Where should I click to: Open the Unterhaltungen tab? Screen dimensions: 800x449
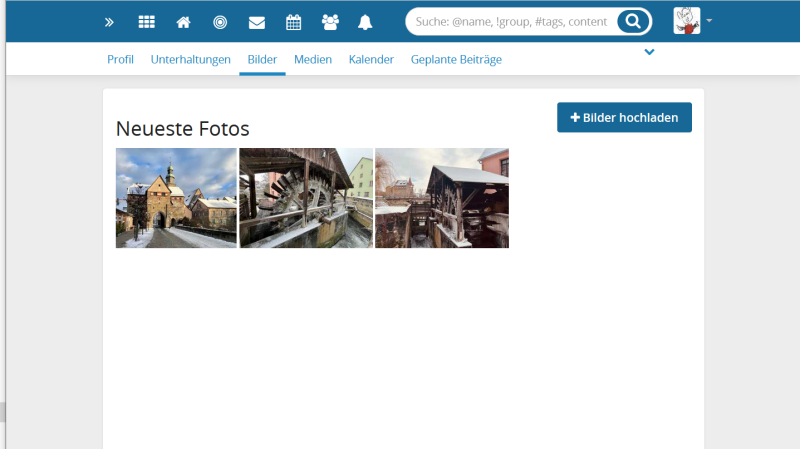[x=190, y=60]
